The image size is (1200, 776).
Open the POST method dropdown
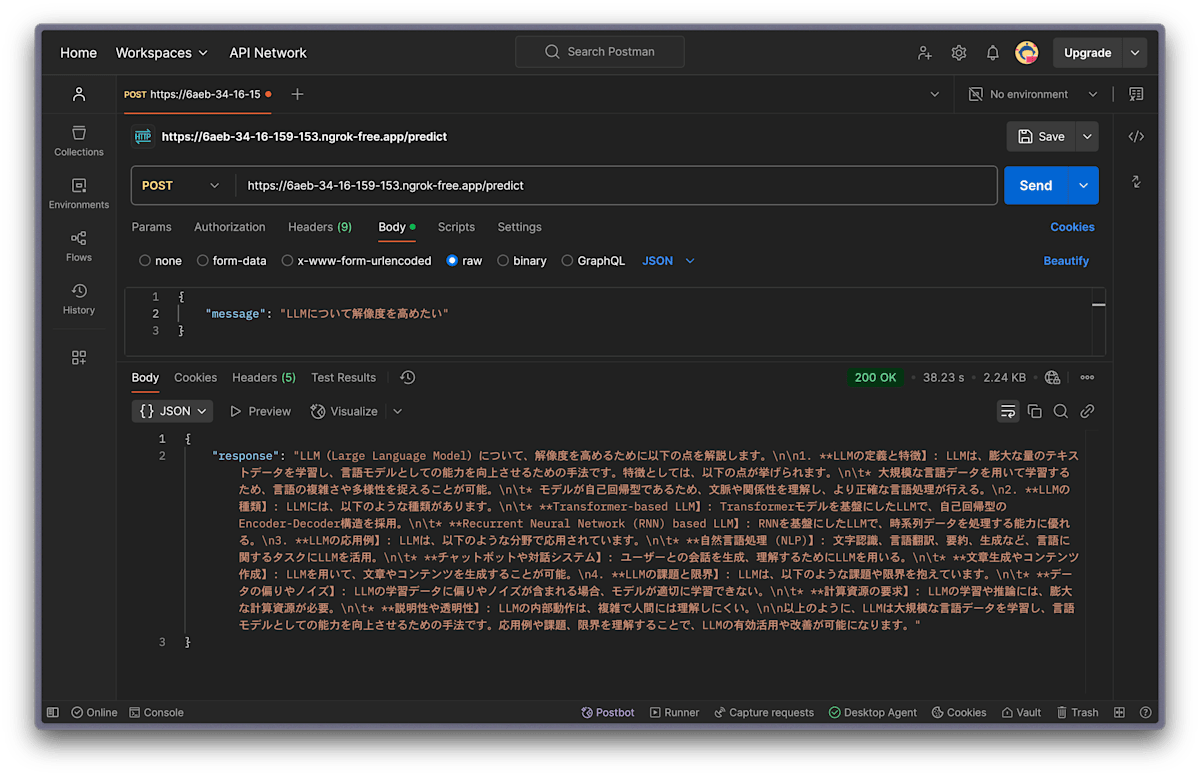[x=181, y=186]
